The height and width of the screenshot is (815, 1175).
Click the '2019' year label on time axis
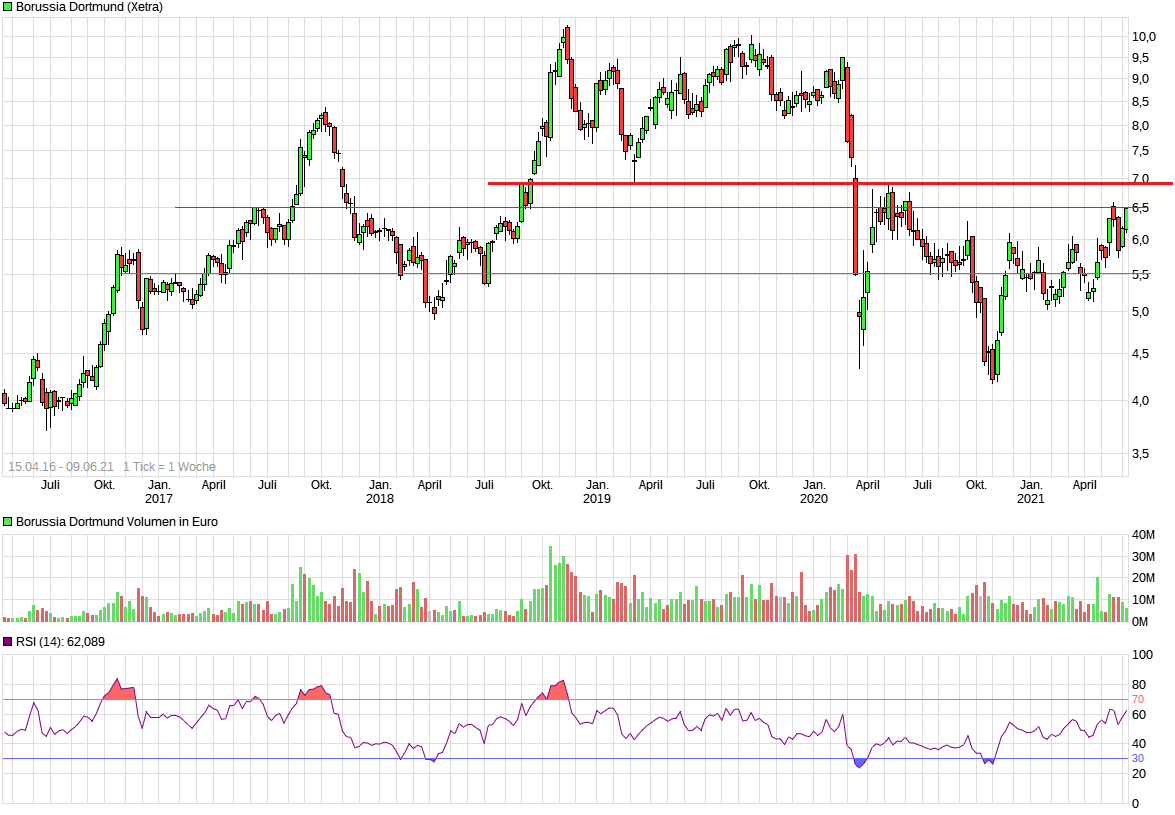[597, 499]
